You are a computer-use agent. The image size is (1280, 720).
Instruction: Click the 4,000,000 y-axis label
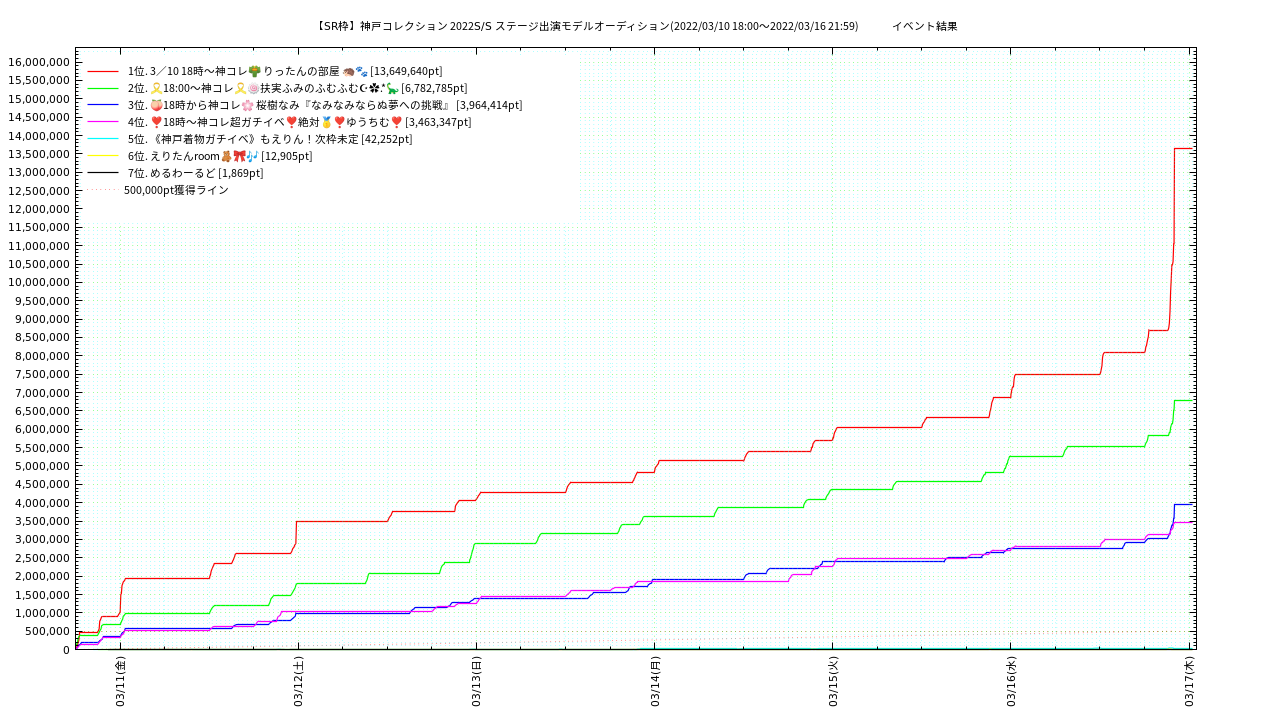(42, 503)
